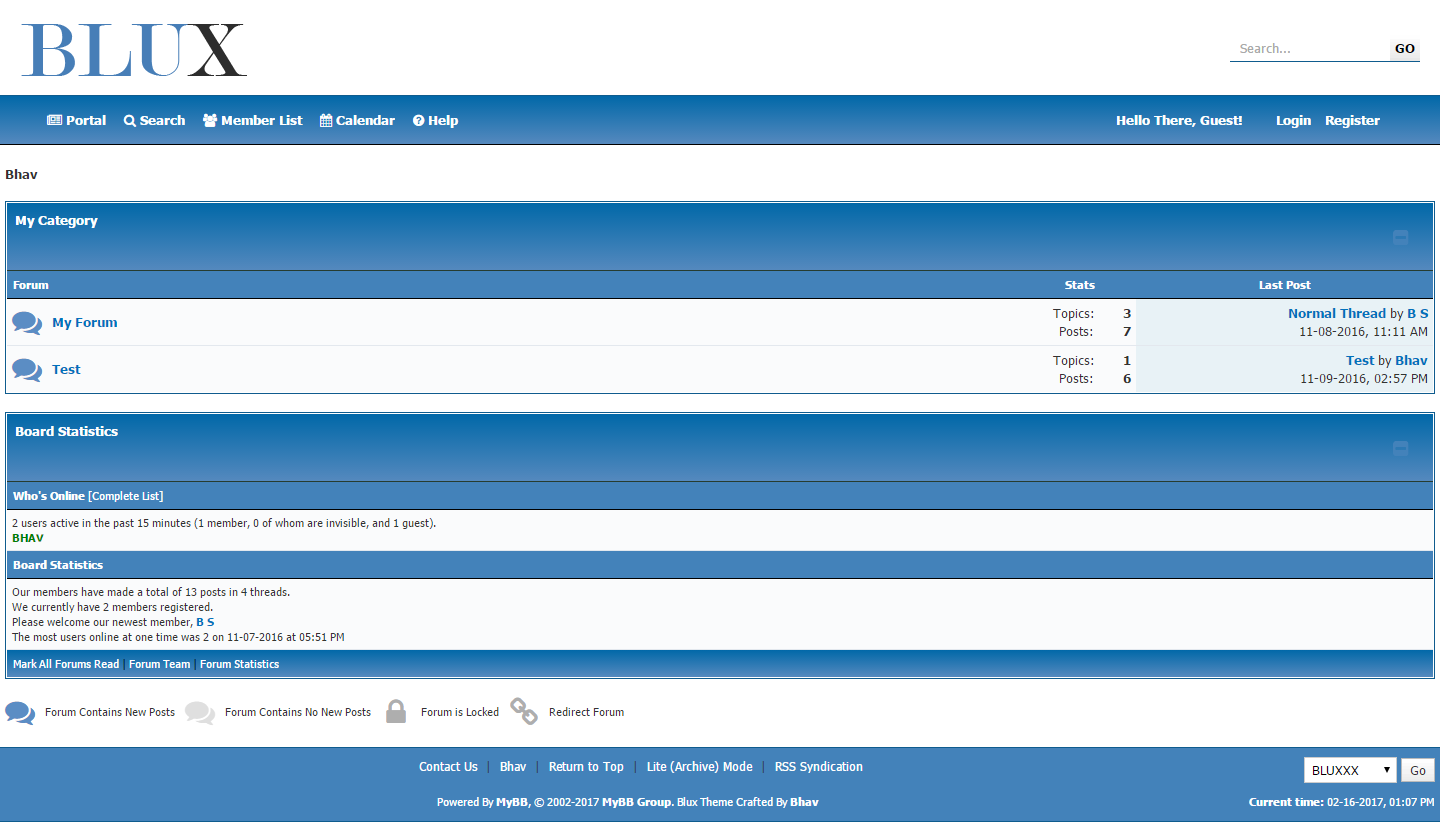Click the Help question mark icon
The image size is (1440, 822).
(x=419, y=121)
